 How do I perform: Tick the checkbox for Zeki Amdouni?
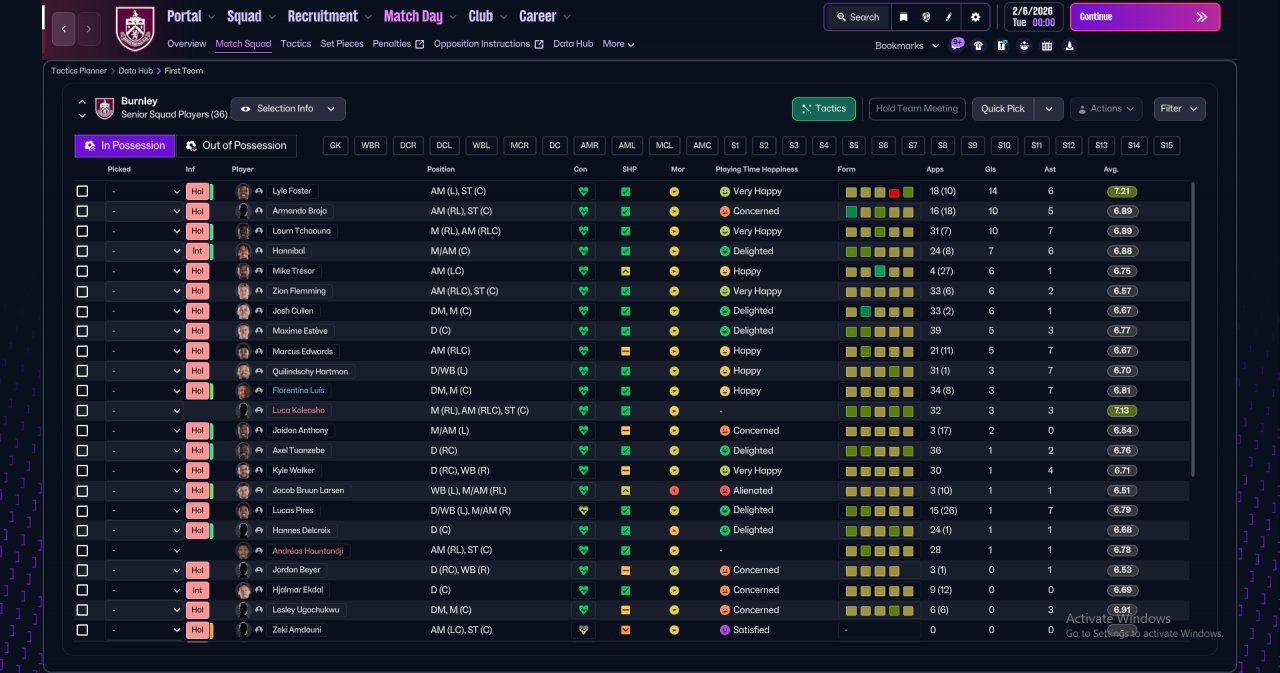tap(82, 630)
